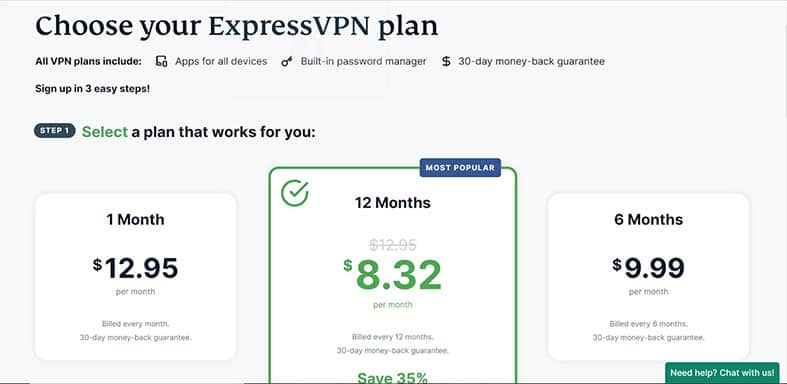Click the green Select word in step heading
787x384 pixels.
coord(105,132)
